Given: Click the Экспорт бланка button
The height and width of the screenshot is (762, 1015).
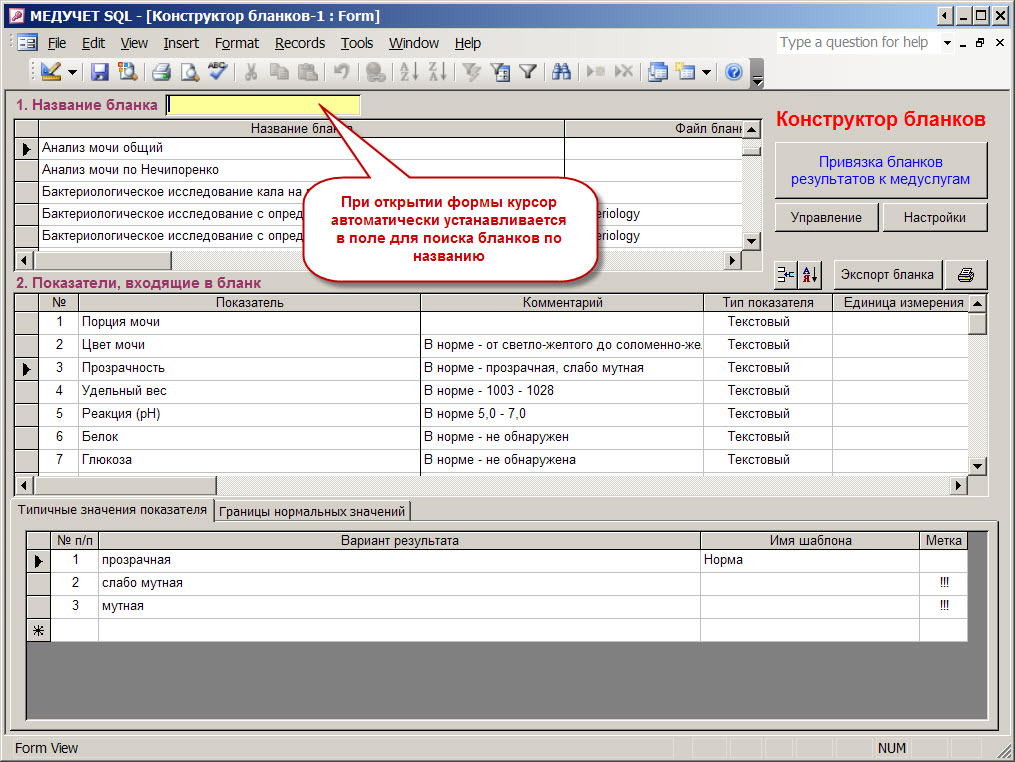Looking at the screenshot, I should 887,275.
